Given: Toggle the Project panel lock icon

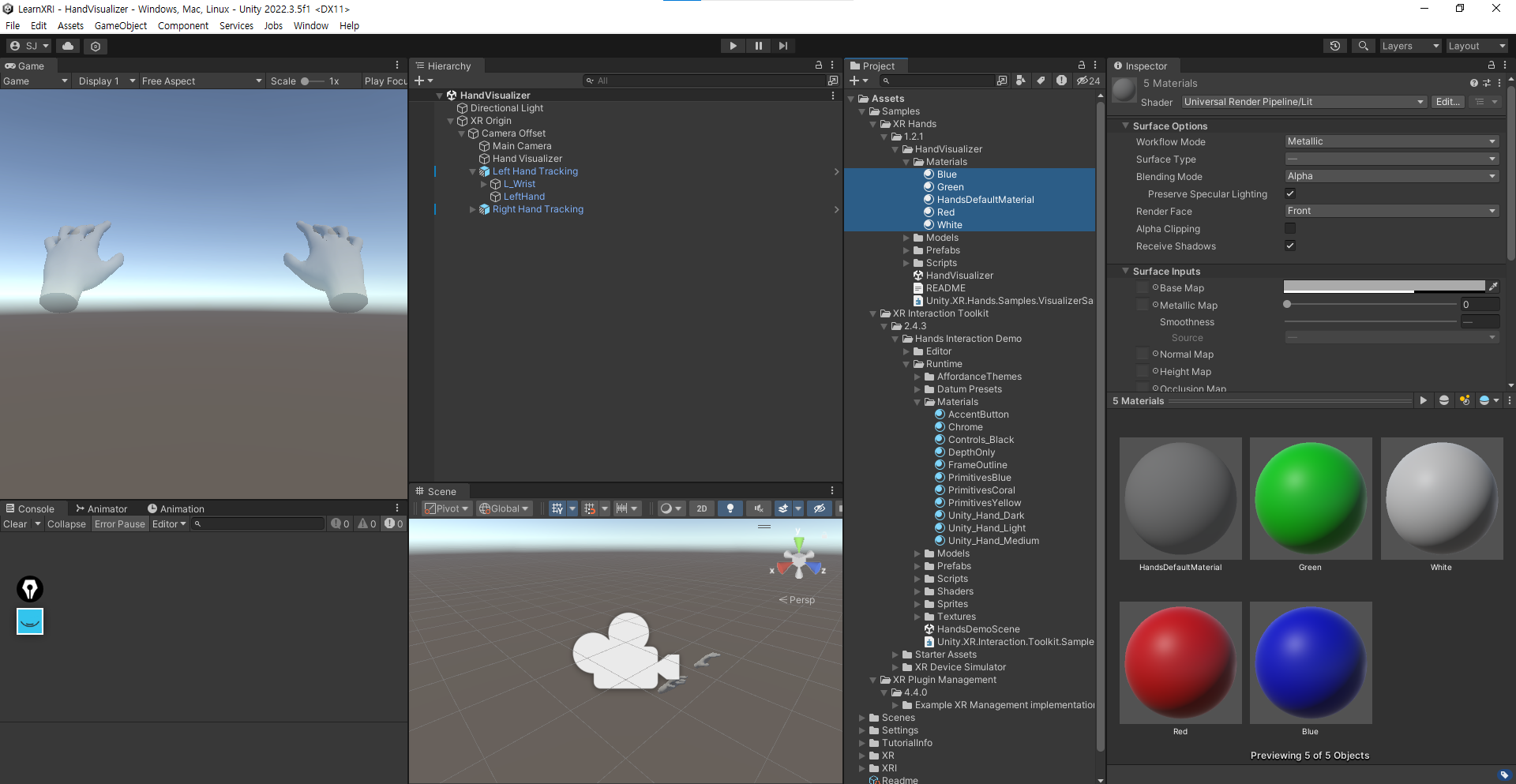Looking at the screenshot, I should coord(1081,66).
